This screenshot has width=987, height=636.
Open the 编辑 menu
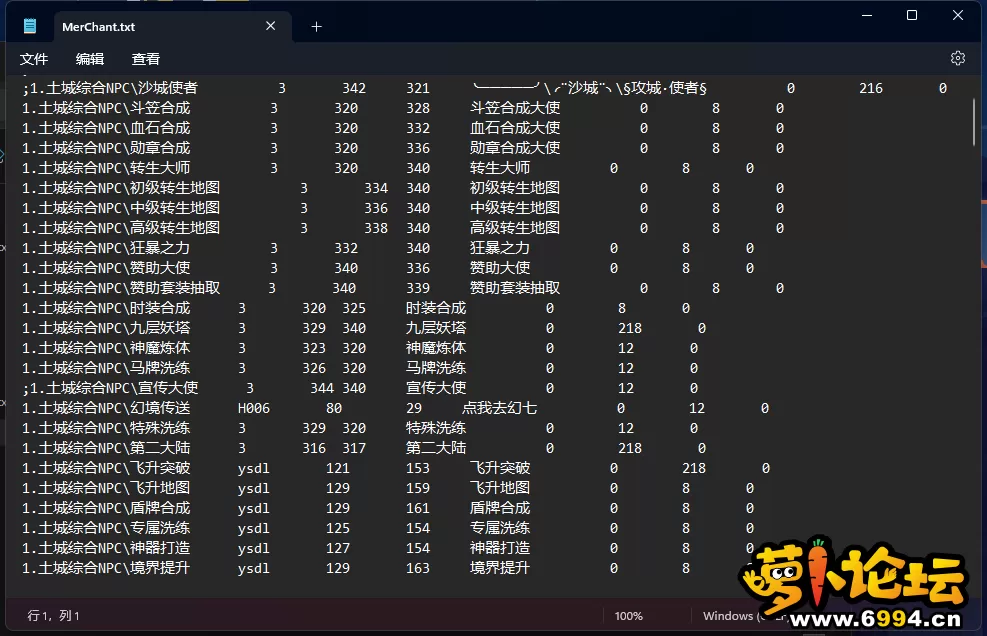[90, 59]
